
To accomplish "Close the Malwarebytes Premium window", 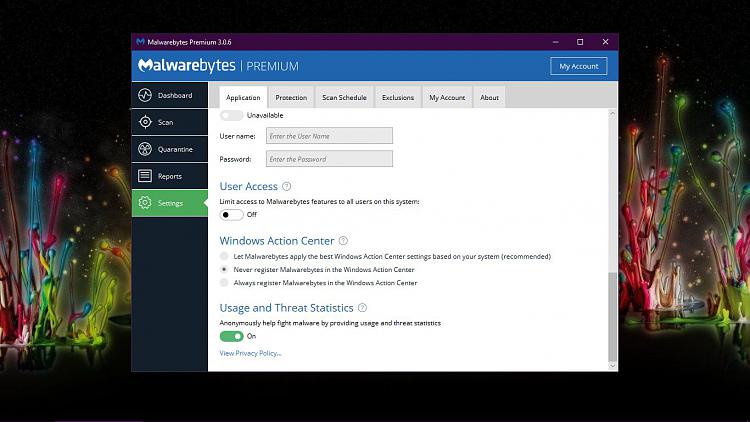I will point(605,42).
